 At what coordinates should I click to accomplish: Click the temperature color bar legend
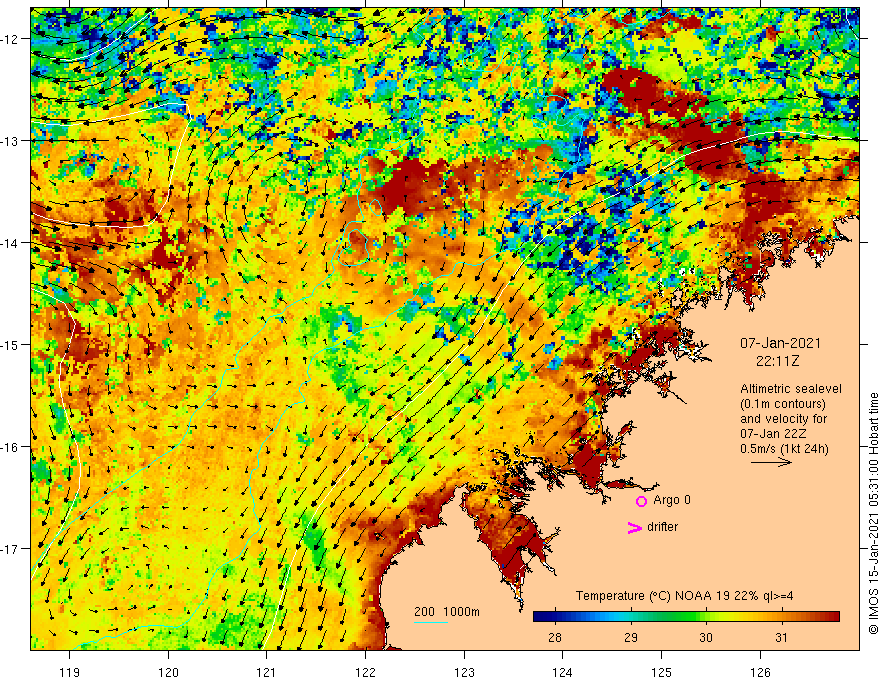(686, 617)
